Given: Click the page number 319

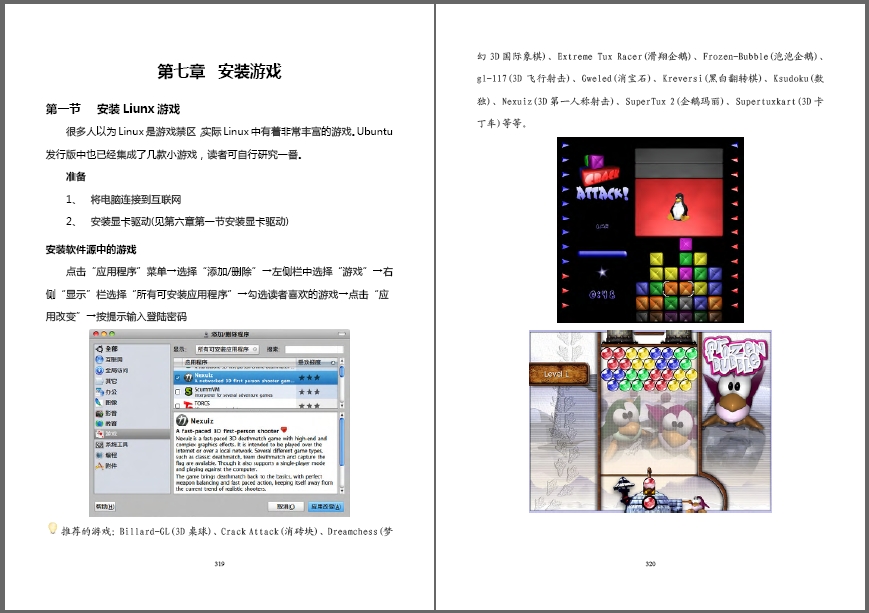Looking at the screenshot, I should pyautogui.click(x=219, y=564).
